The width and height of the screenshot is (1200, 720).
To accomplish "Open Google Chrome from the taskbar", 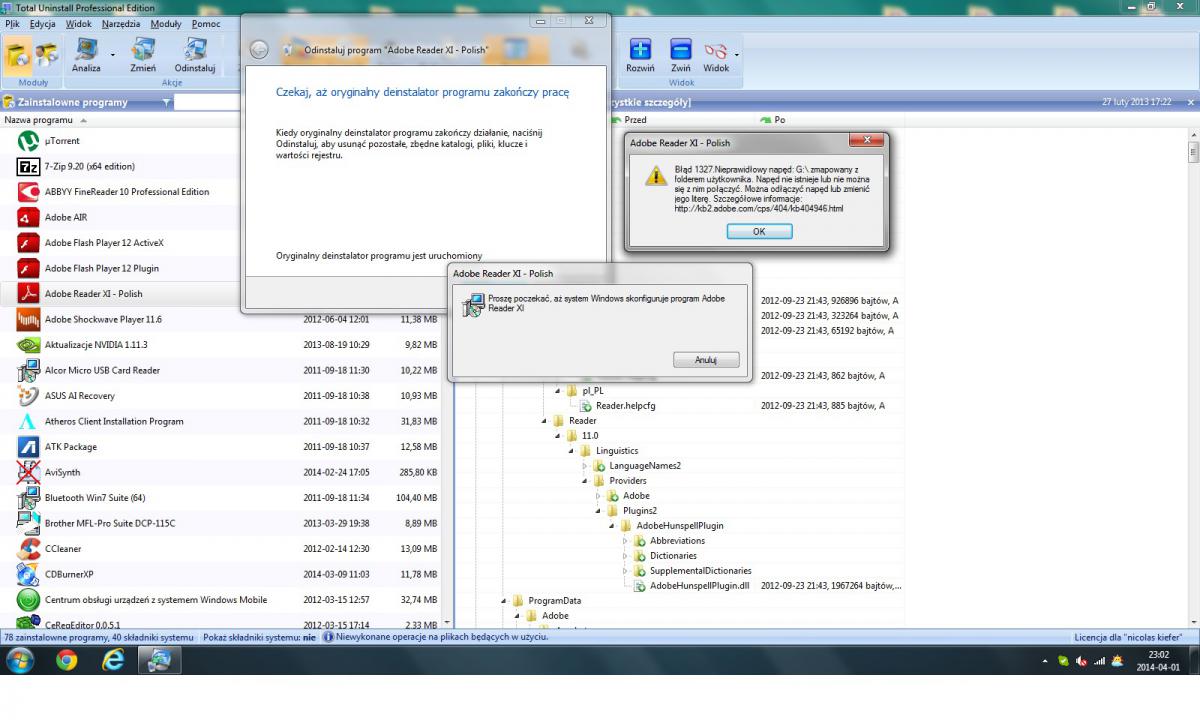I will (x=67, y=660).
